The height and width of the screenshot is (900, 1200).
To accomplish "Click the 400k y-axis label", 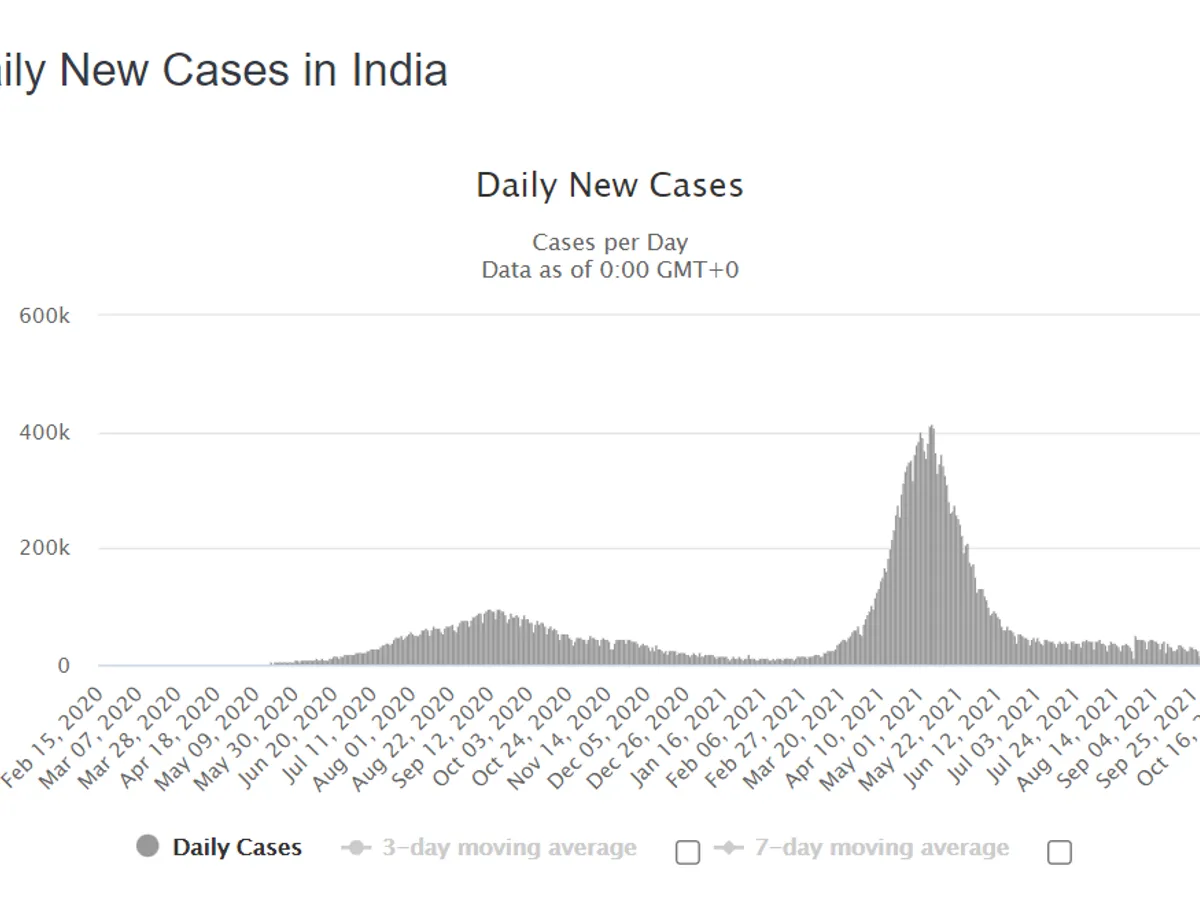I will [x=44, y=433].
